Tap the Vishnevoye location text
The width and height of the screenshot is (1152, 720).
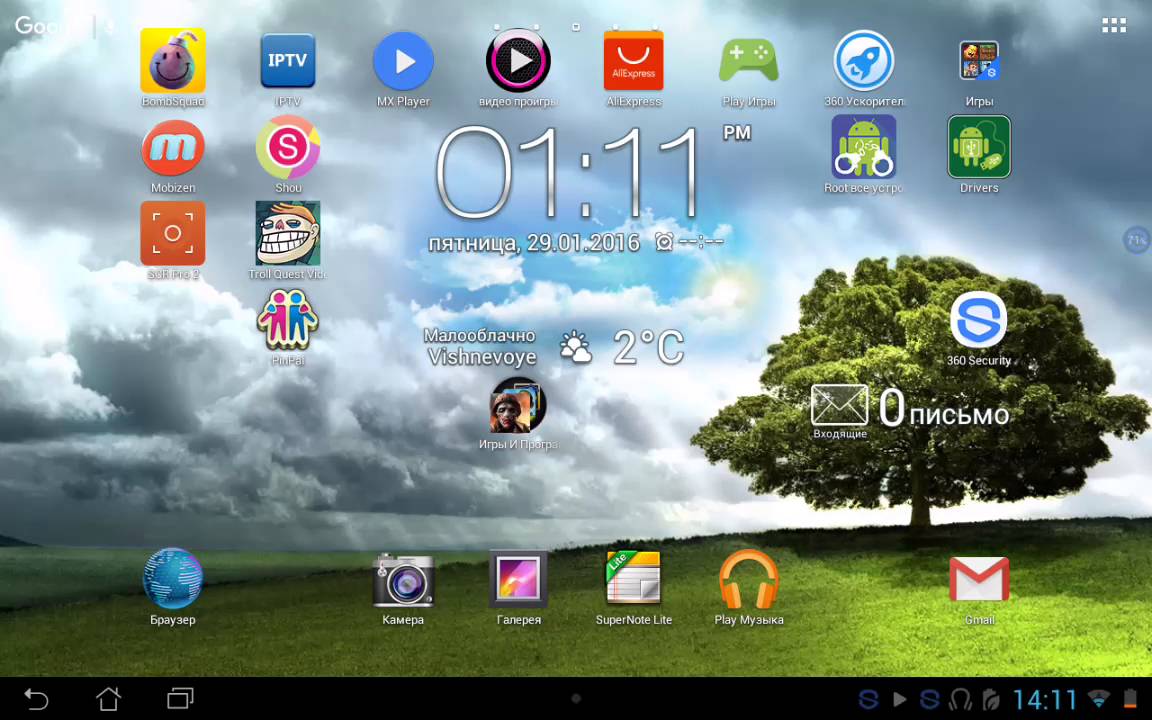(482, 357)
